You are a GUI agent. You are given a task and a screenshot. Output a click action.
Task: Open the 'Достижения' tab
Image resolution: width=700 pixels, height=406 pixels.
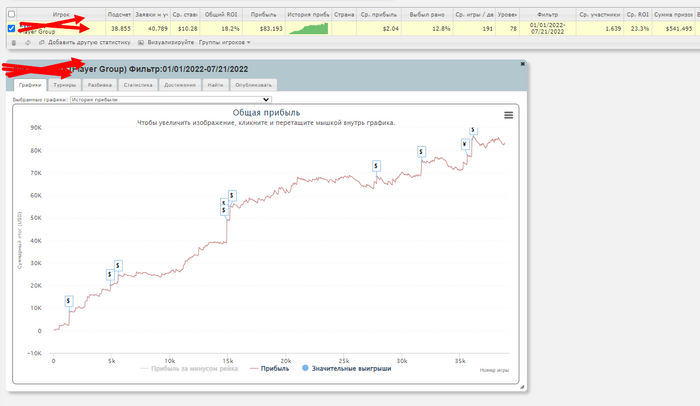pyautogui.click(x=179, y=85)
